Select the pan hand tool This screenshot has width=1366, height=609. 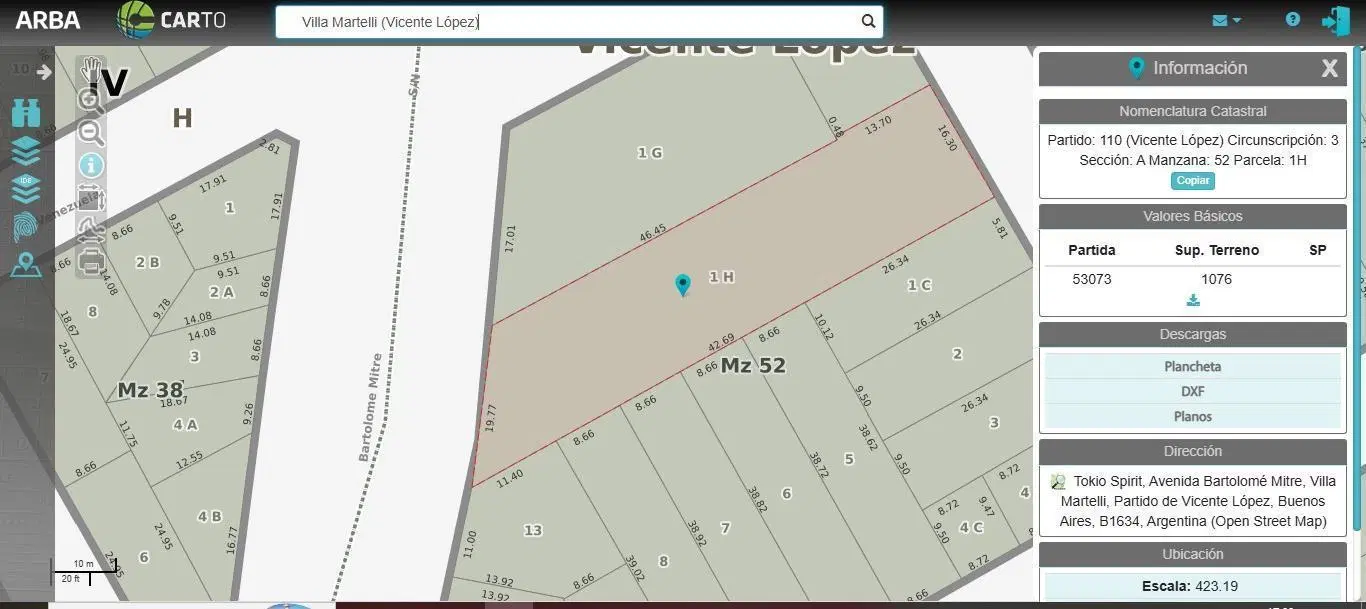[x=91, y=68]
